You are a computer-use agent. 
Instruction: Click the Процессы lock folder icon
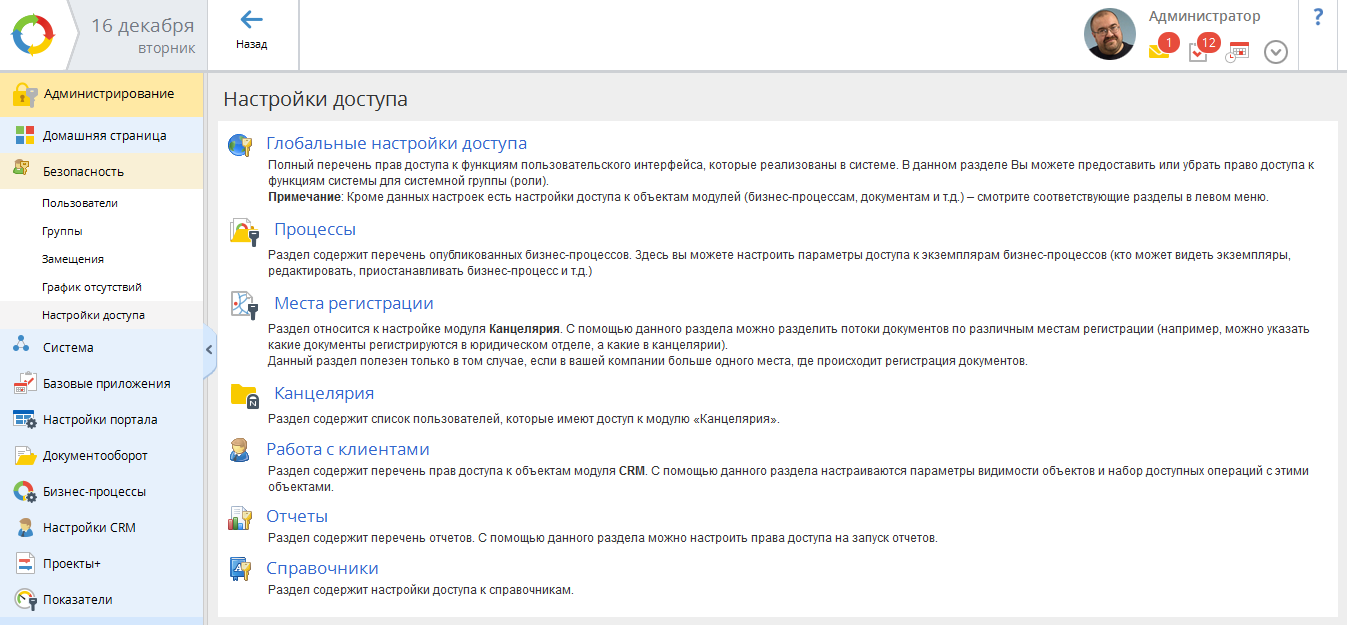(244, 231)
